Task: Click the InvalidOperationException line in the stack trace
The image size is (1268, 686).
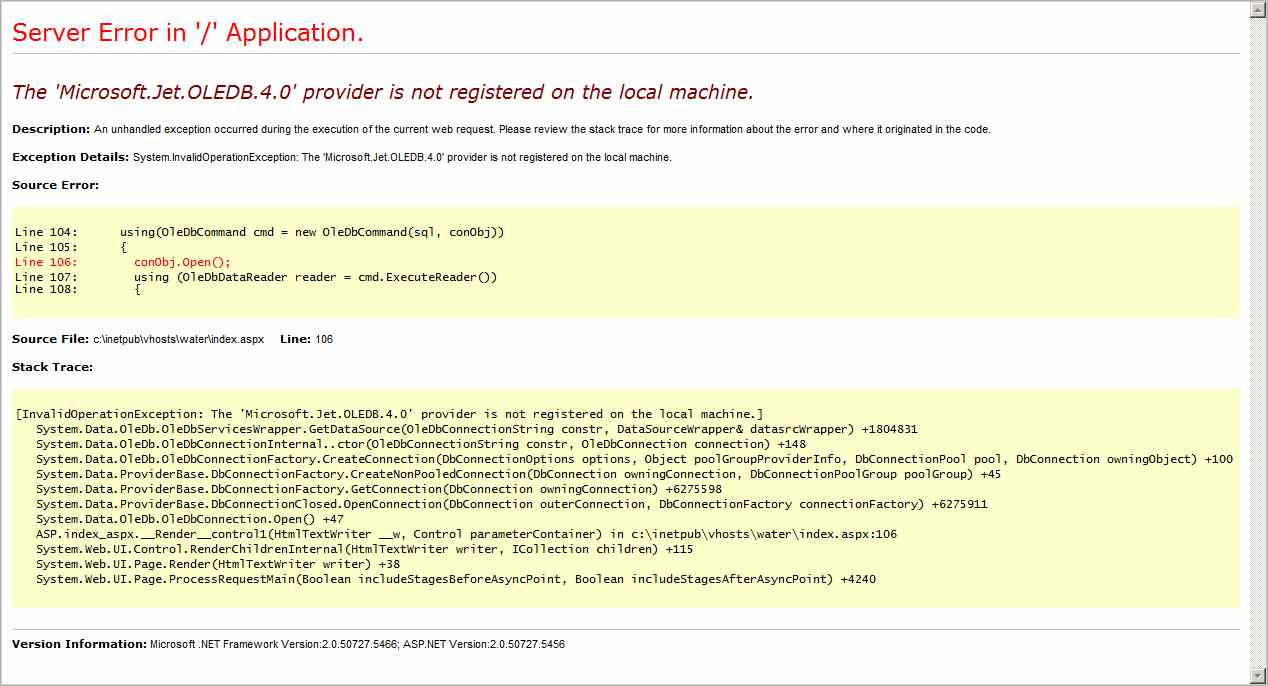Action: pos(390,414)
